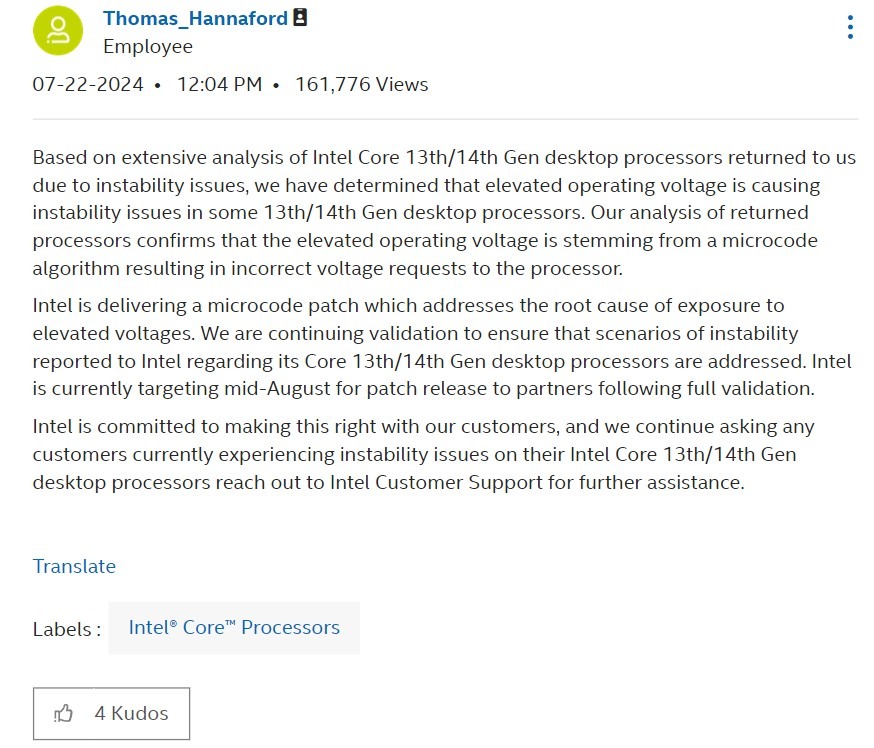Click the thumbs-up kudos icon
Screen dimensions: 874x748
pos(64,714)
